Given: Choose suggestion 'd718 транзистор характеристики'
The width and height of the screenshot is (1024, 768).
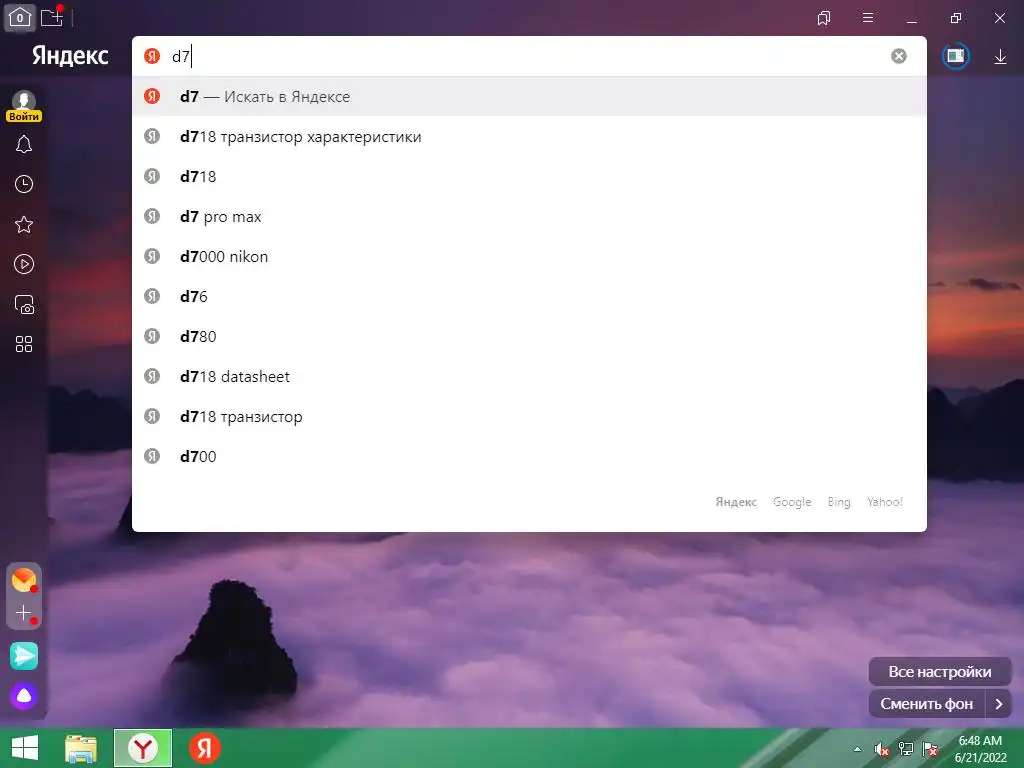Looking at the screenshot, I should 529,136.
